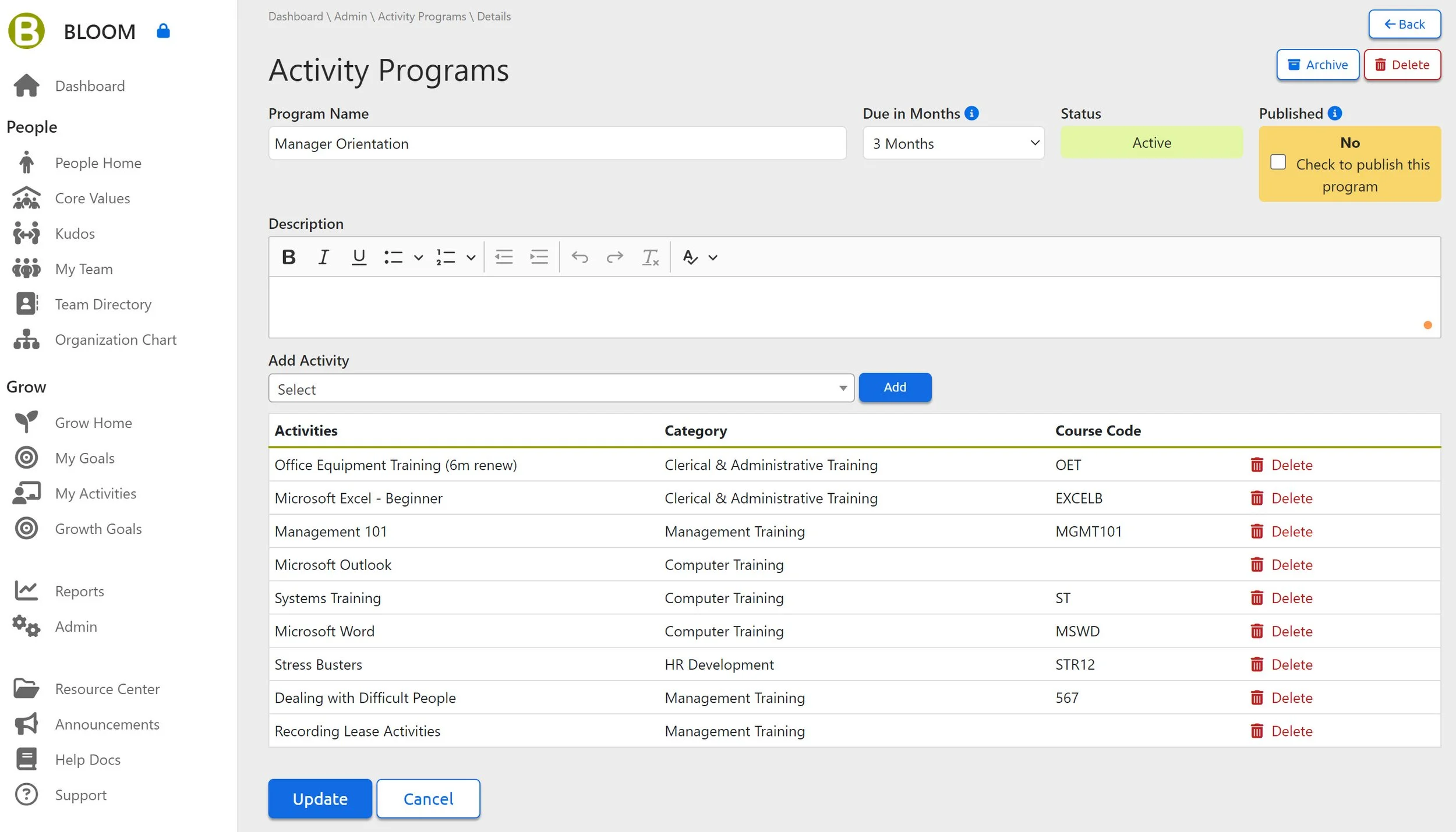Open the numbered list style dropdown arrow
Image resolution: width=1456 pixels, height=832 pixels.
(471, 257)
